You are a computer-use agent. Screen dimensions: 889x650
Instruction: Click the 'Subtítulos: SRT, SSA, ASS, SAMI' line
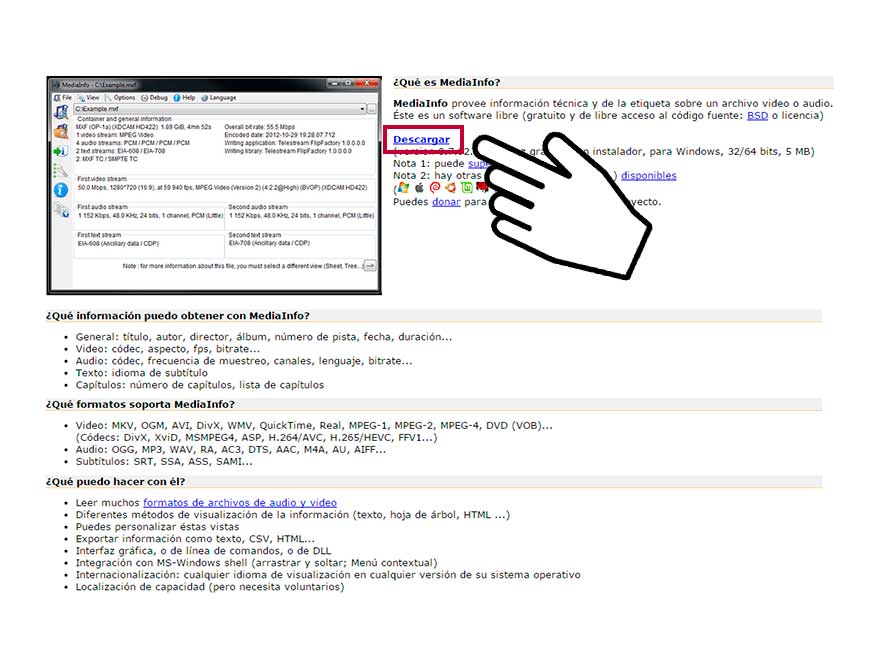tap(164, 462)
